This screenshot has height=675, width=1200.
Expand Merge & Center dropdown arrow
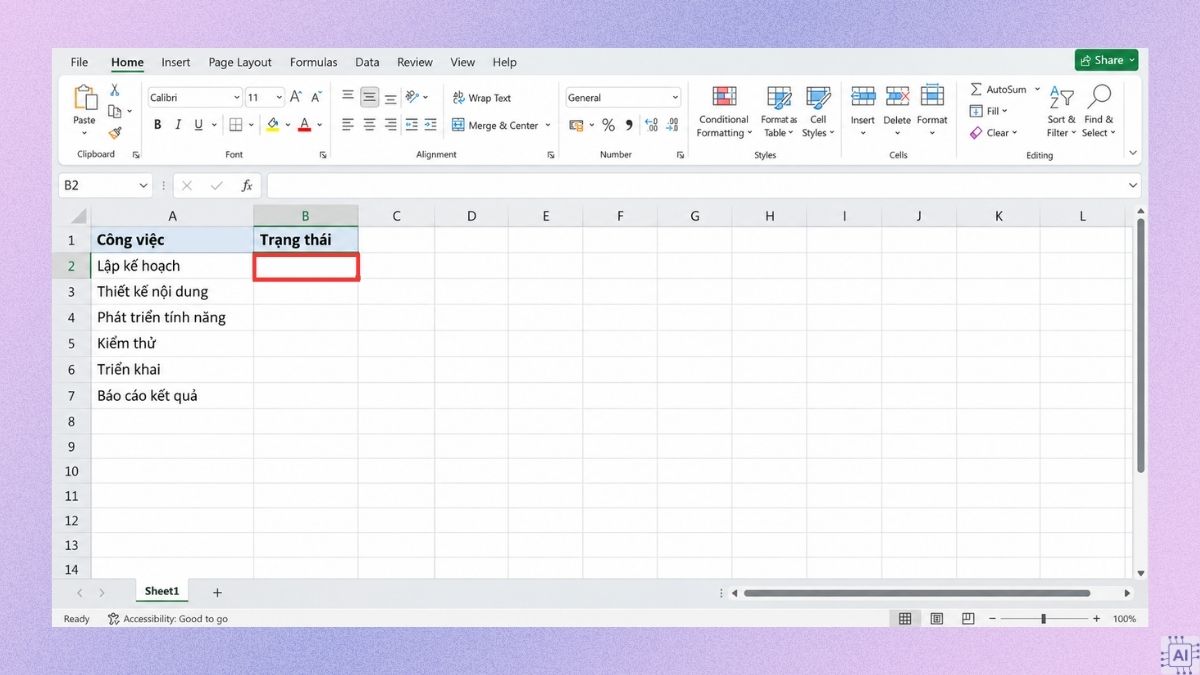click(548, 126)
